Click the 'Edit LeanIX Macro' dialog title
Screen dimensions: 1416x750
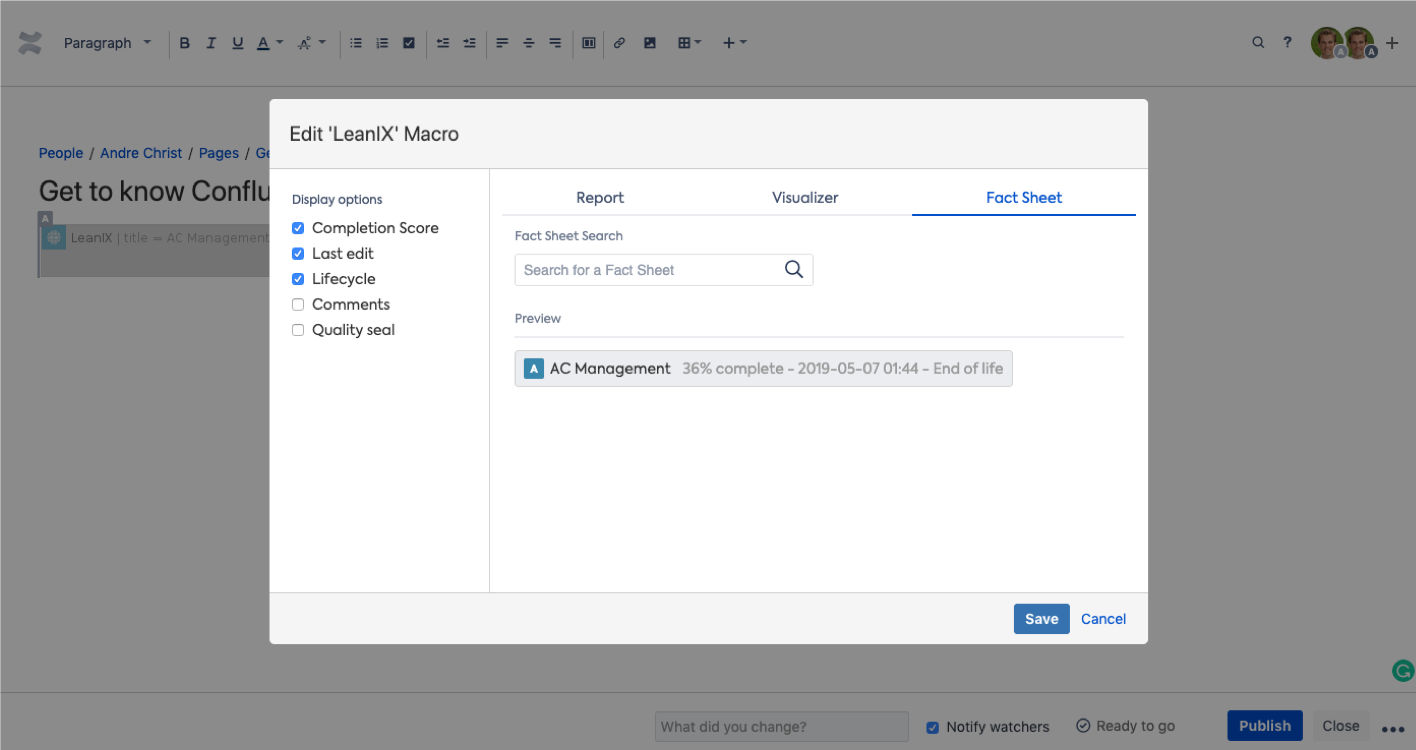(374, 134)
